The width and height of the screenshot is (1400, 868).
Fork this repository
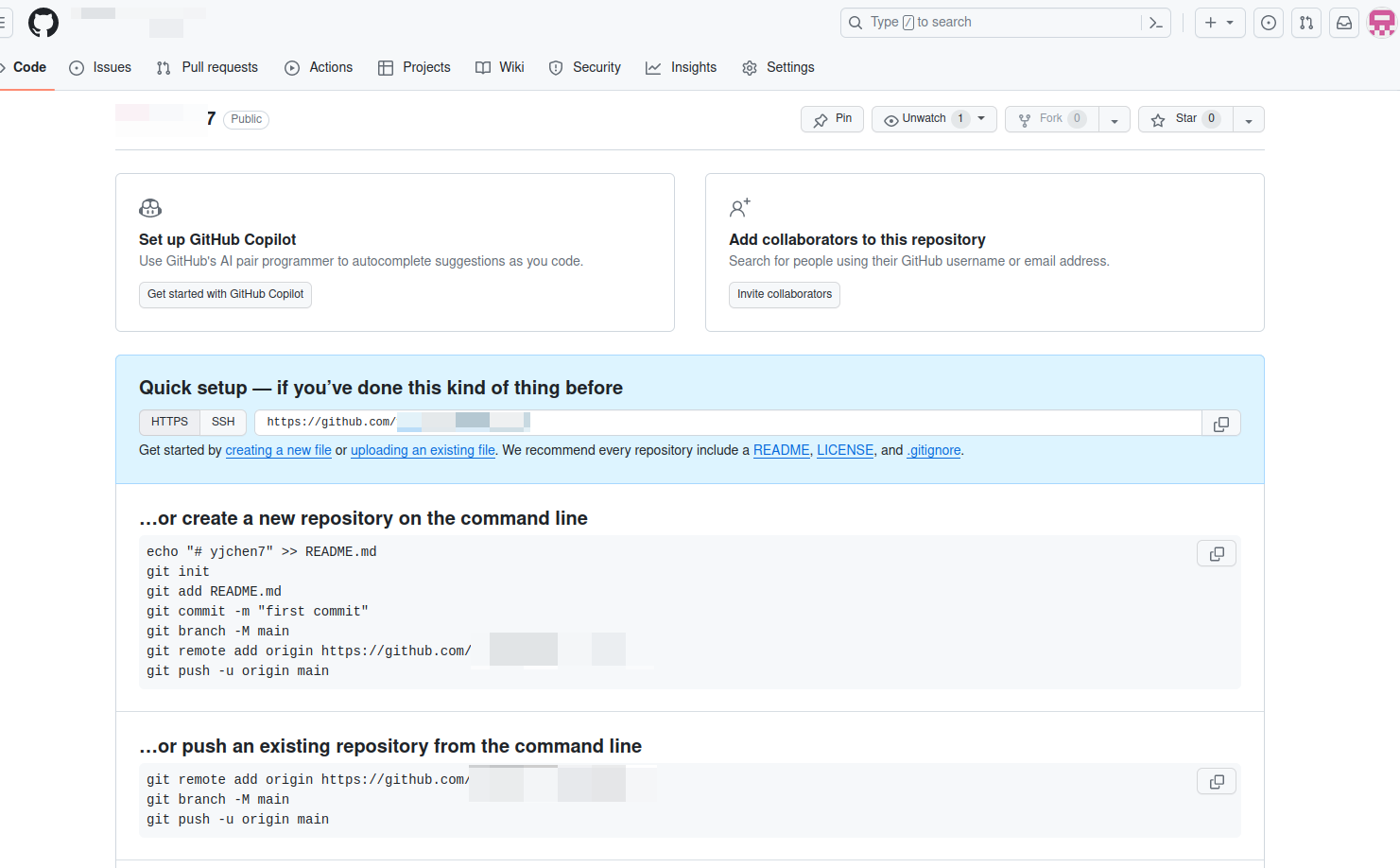point(1052,119)
